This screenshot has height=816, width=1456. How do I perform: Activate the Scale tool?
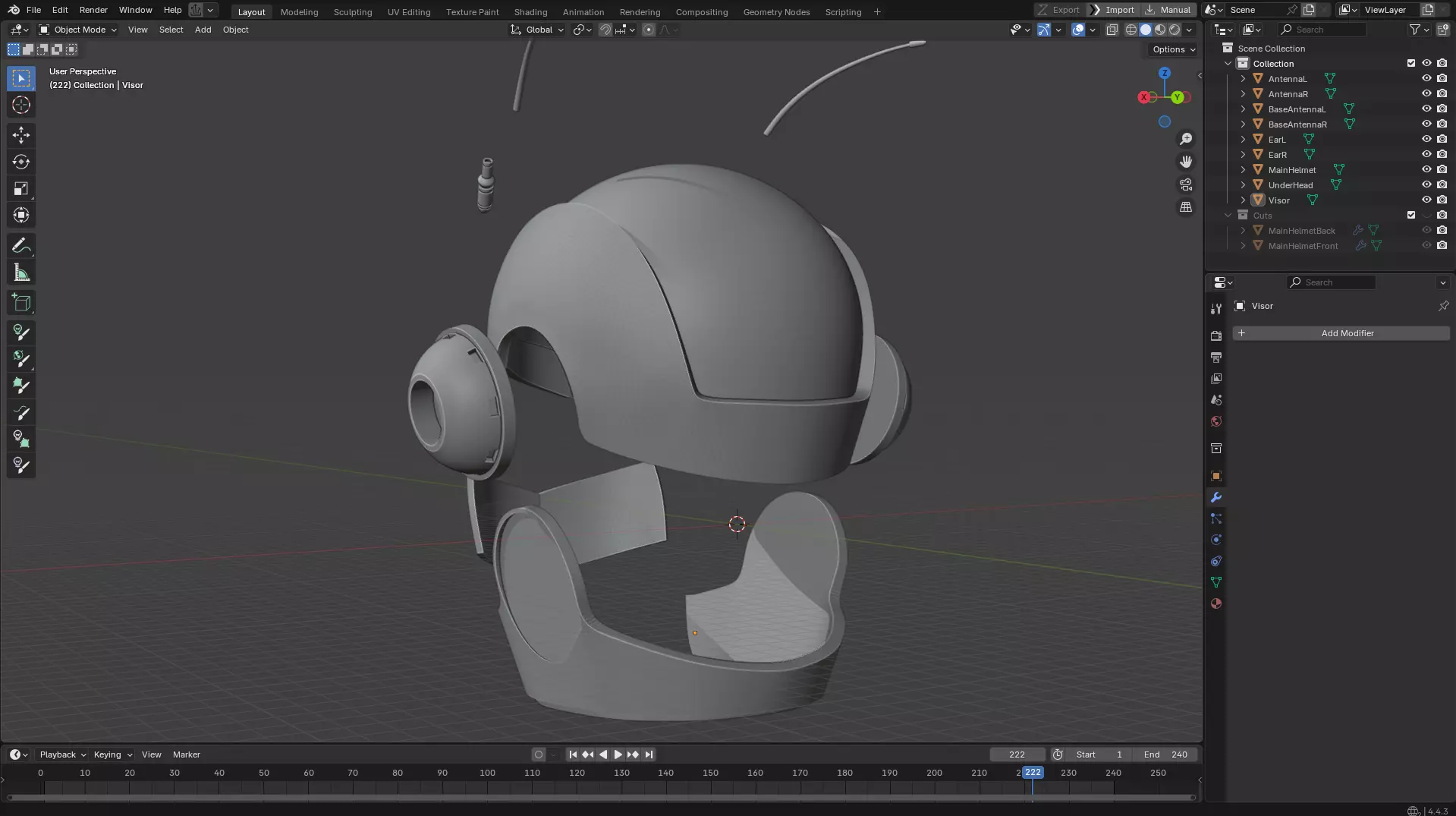tap(21, 188)
